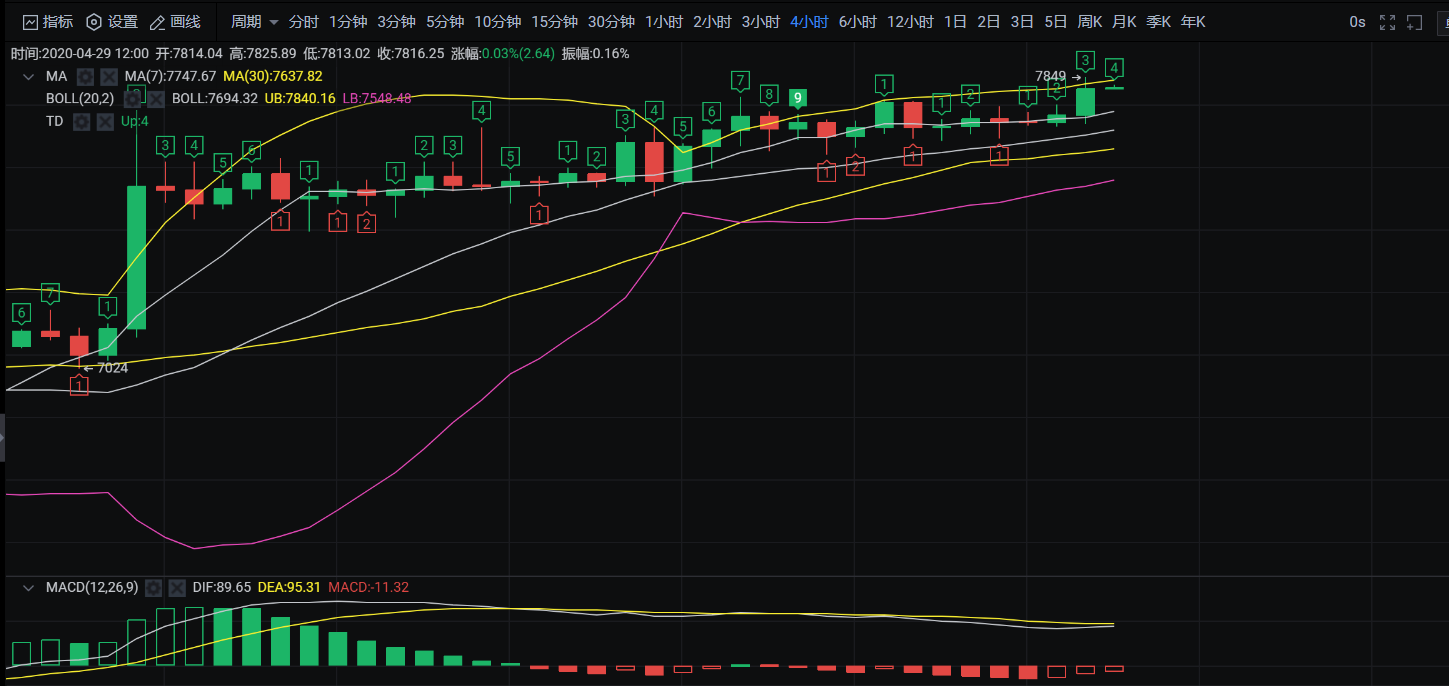Click the highlighted TD 9 marker
This screenshot has width=1449, height=686.
pyautogui.click(x=797, y=97)
